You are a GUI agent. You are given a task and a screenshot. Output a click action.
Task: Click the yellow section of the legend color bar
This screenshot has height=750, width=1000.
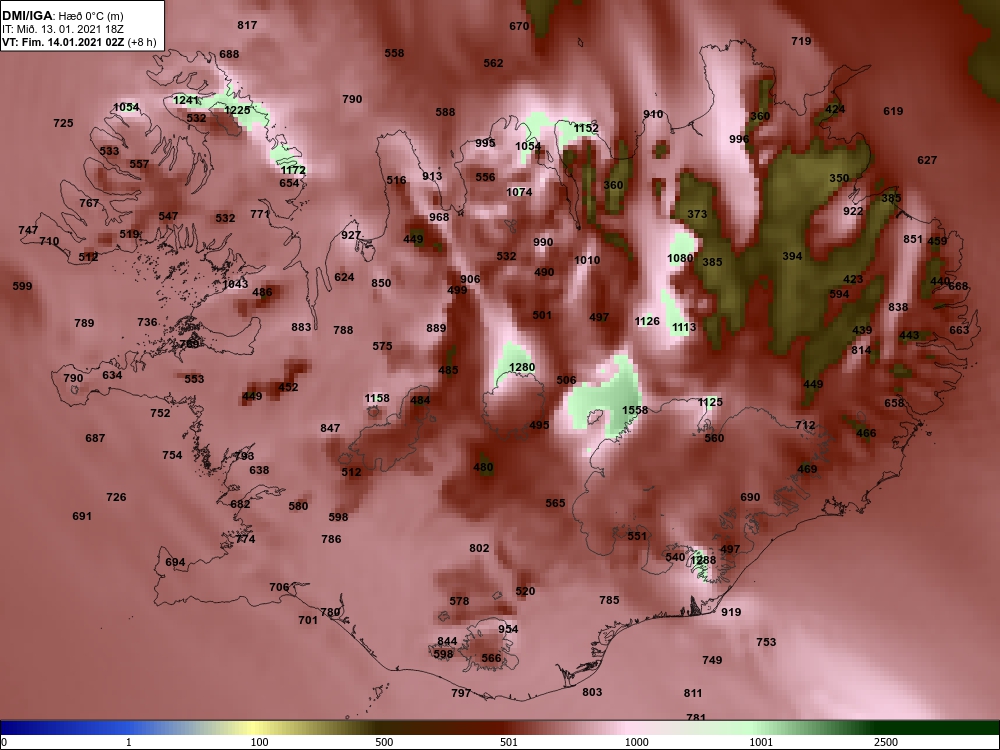[x=255, y=728]
